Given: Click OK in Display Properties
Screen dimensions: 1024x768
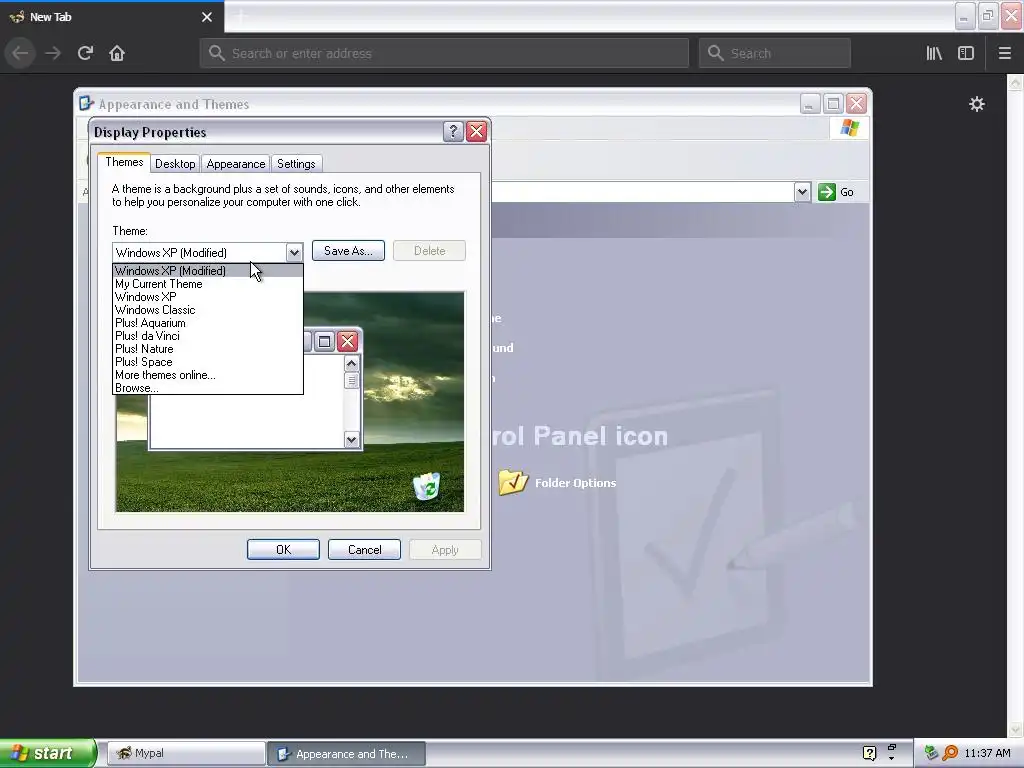Looking at the screenshot, I should (x=283, y=549).
